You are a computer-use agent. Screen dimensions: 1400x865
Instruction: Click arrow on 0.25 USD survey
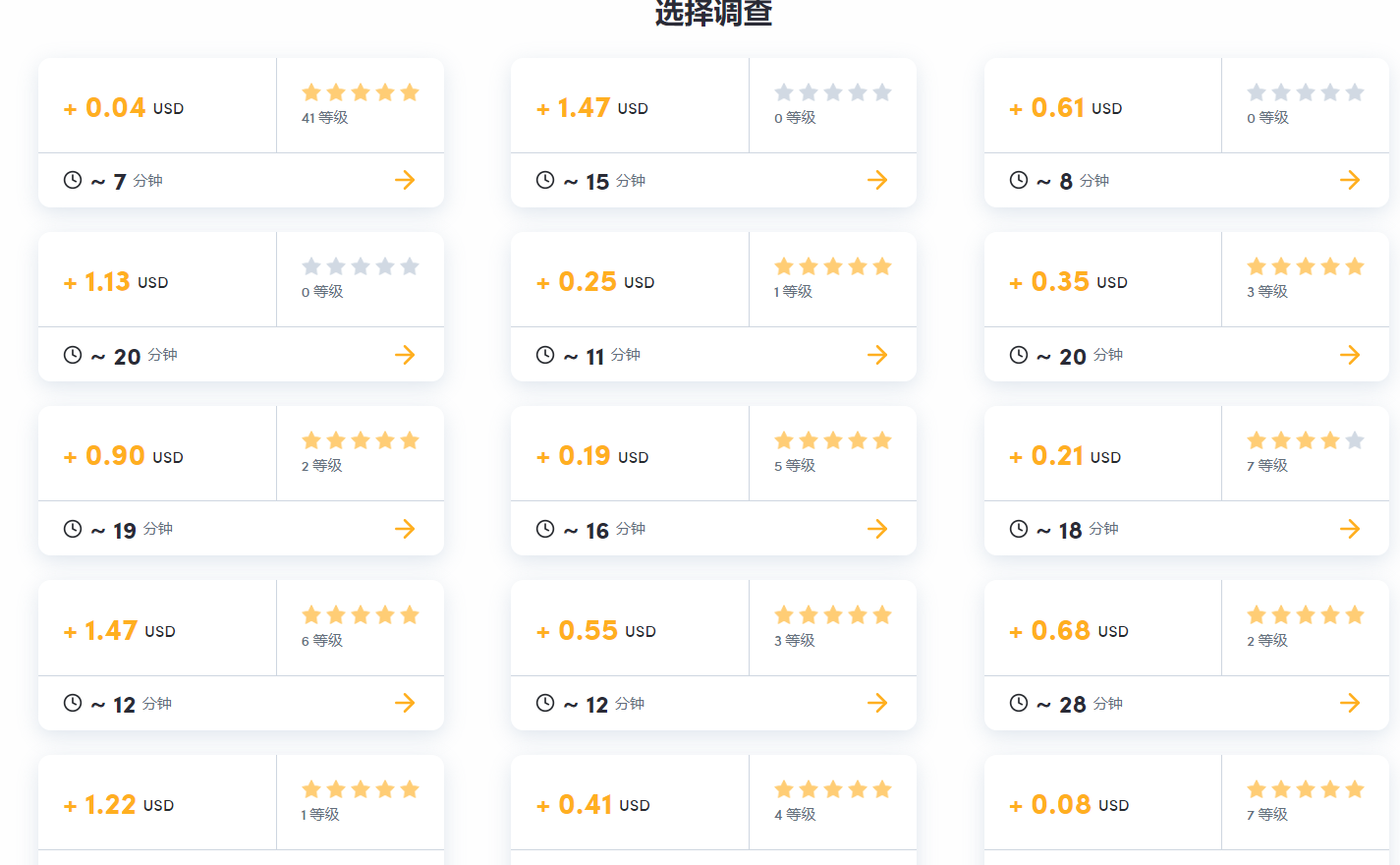click(877, 355)
